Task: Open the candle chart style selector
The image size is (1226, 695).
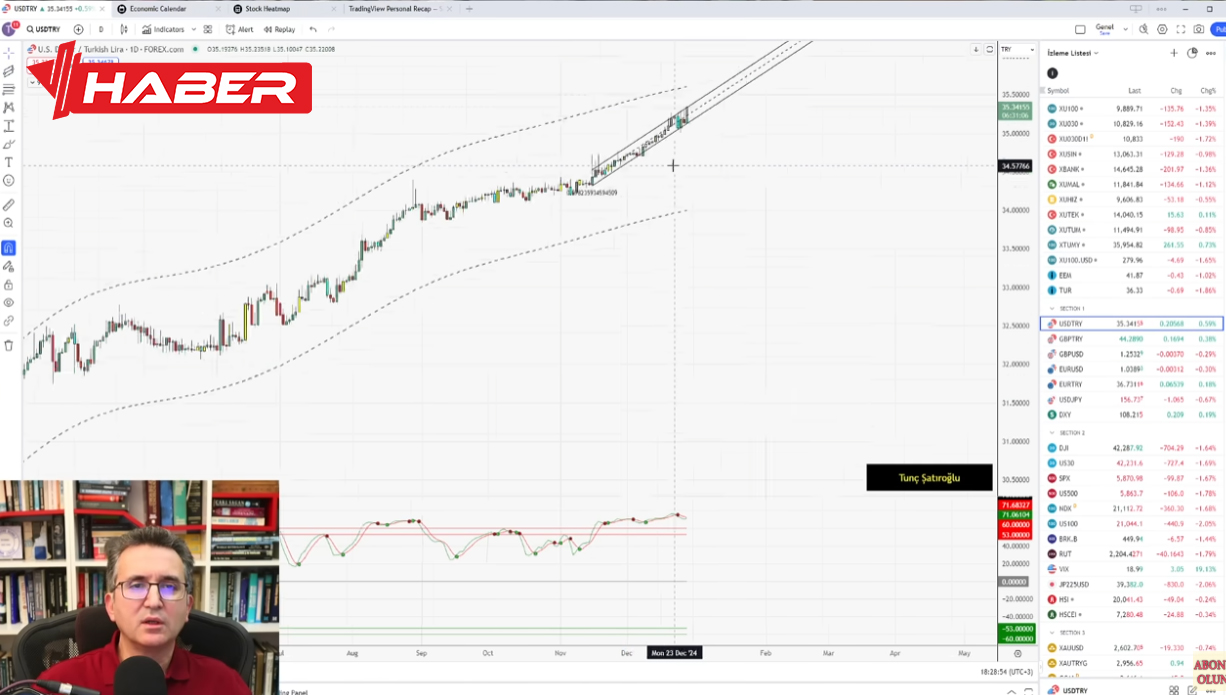Action: point(124,29)
